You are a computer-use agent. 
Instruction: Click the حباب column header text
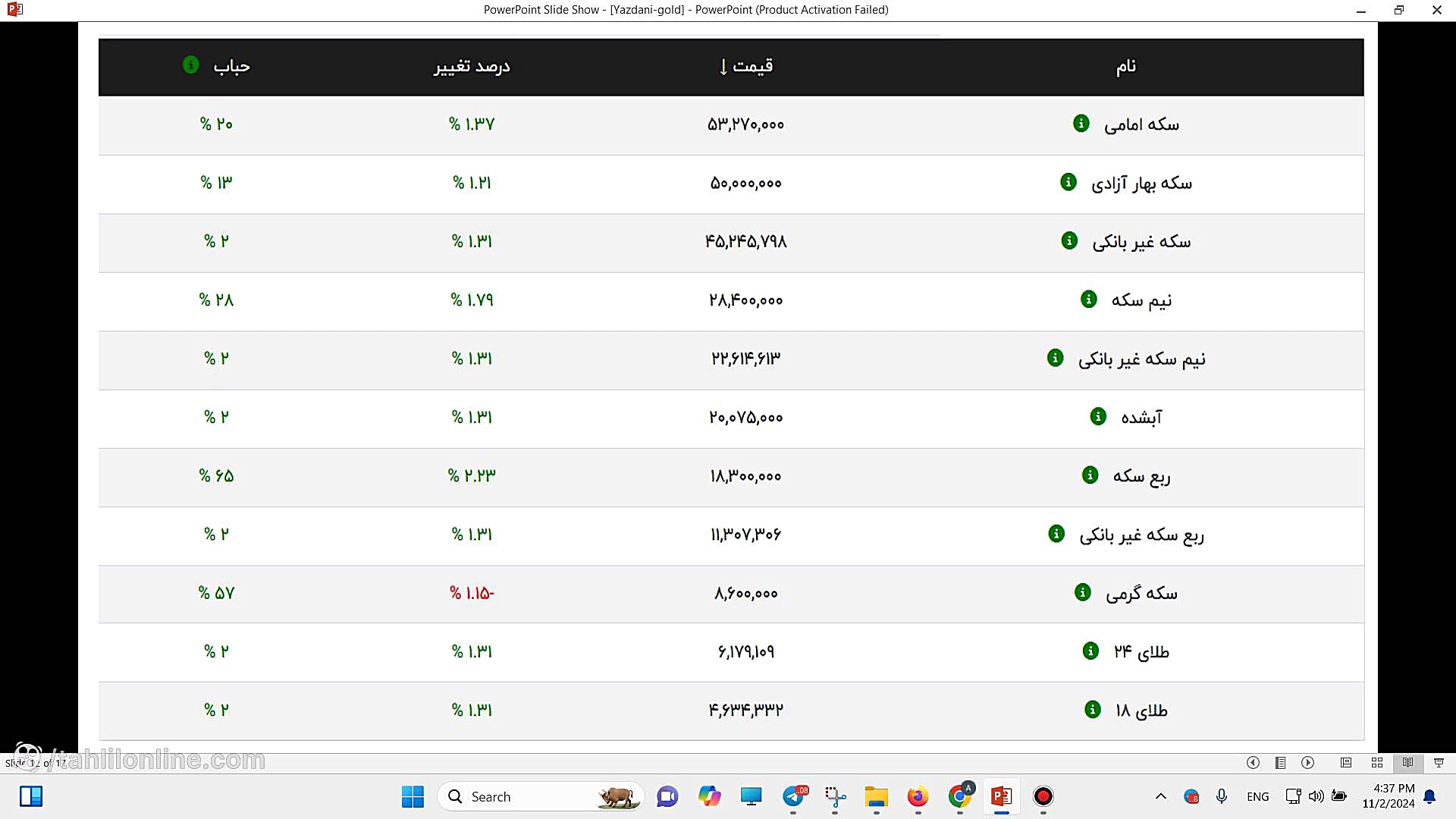tap(231, 66)
